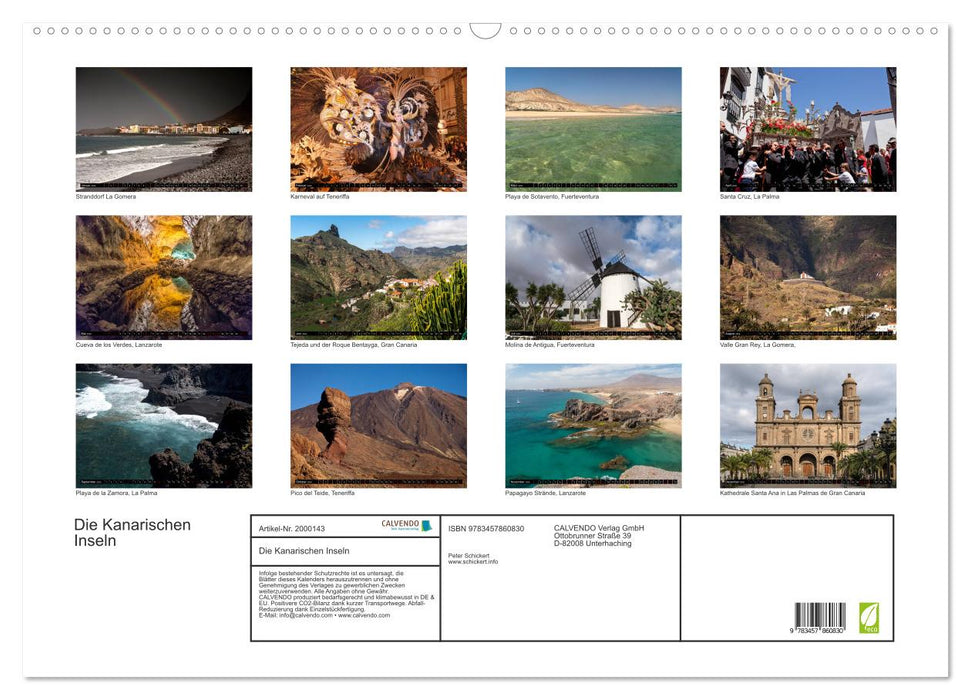Select the Karneval auf Teneriffa image

click(x=378, y=128)
